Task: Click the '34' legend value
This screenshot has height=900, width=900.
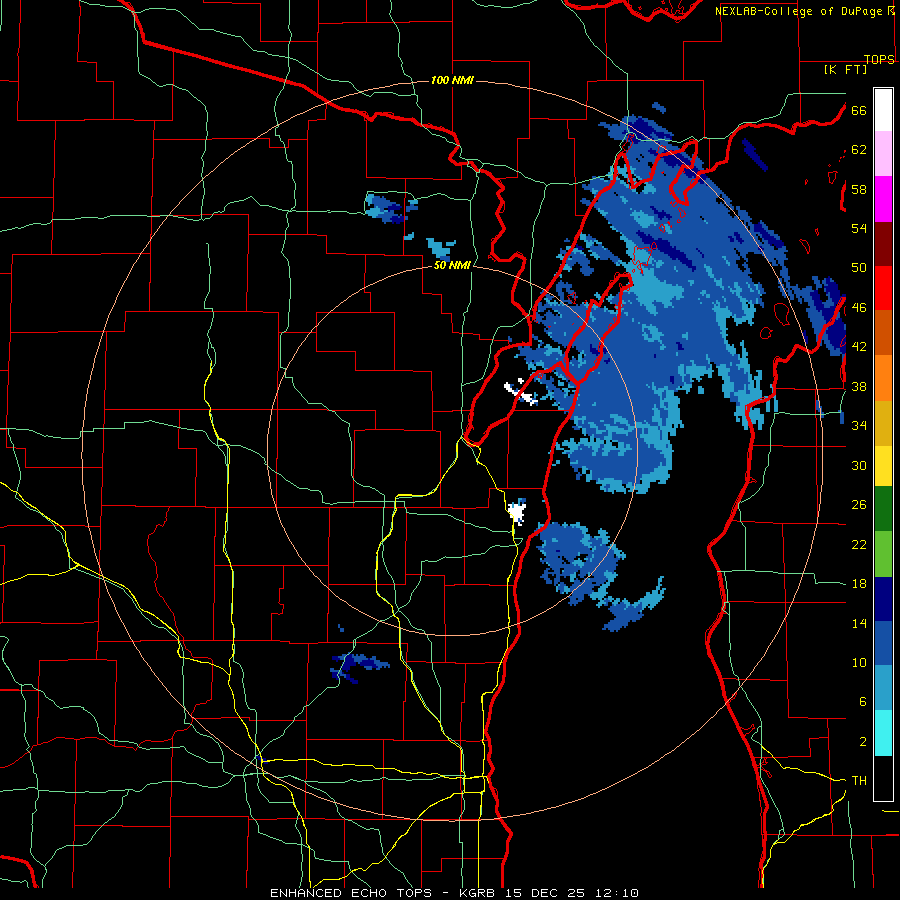Action: click(859, 426)
